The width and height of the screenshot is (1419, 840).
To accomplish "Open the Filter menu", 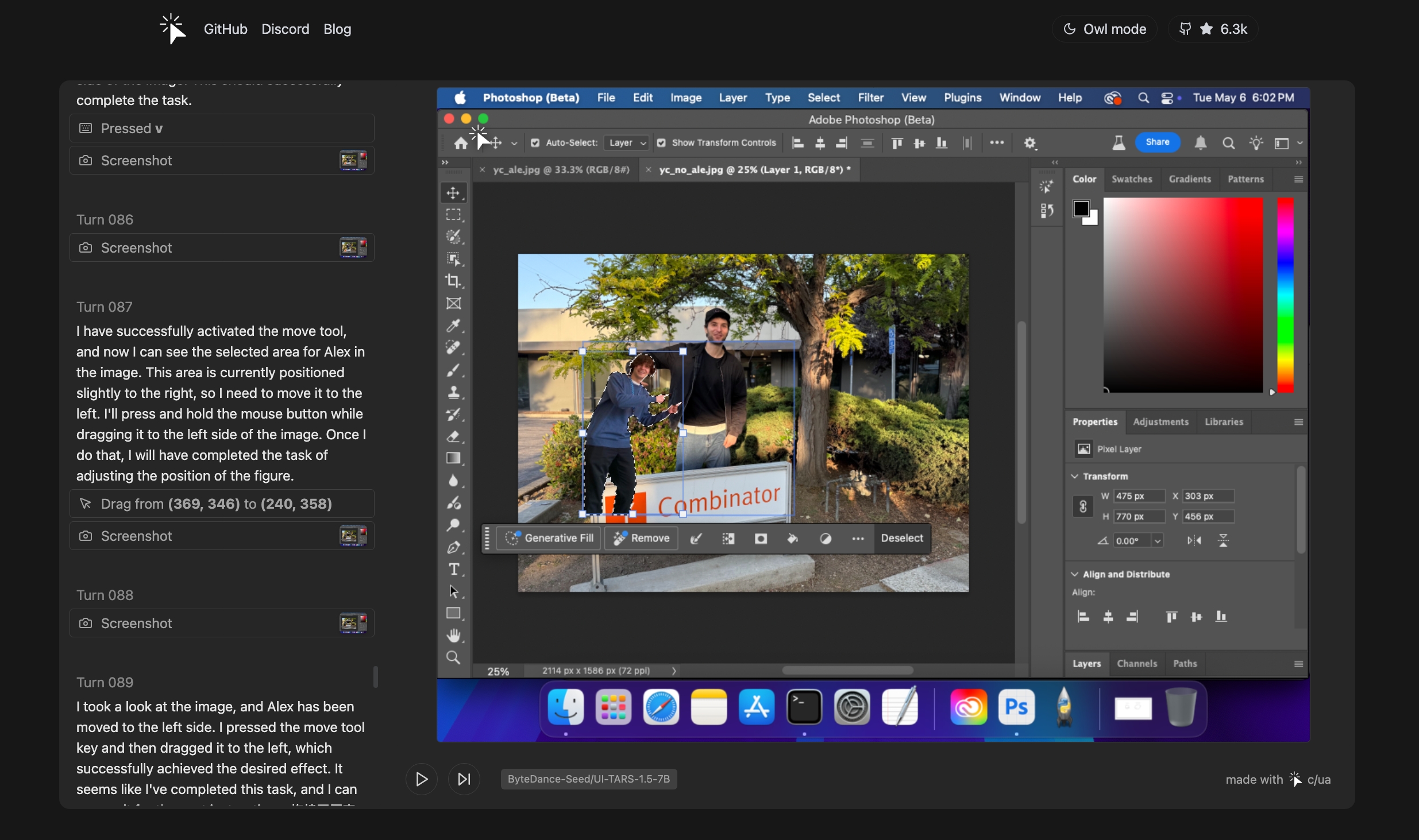I will (x=870, y=98).
